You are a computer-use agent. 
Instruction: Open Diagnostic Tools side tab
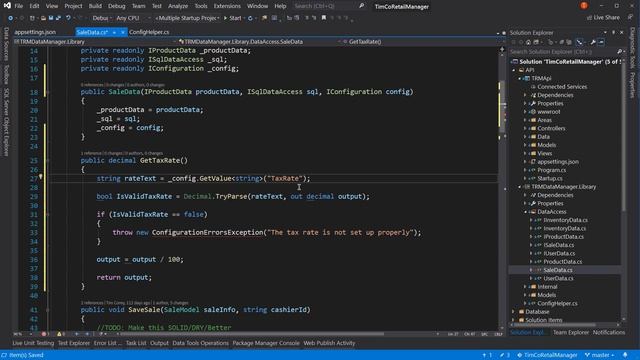click(632, 48)
